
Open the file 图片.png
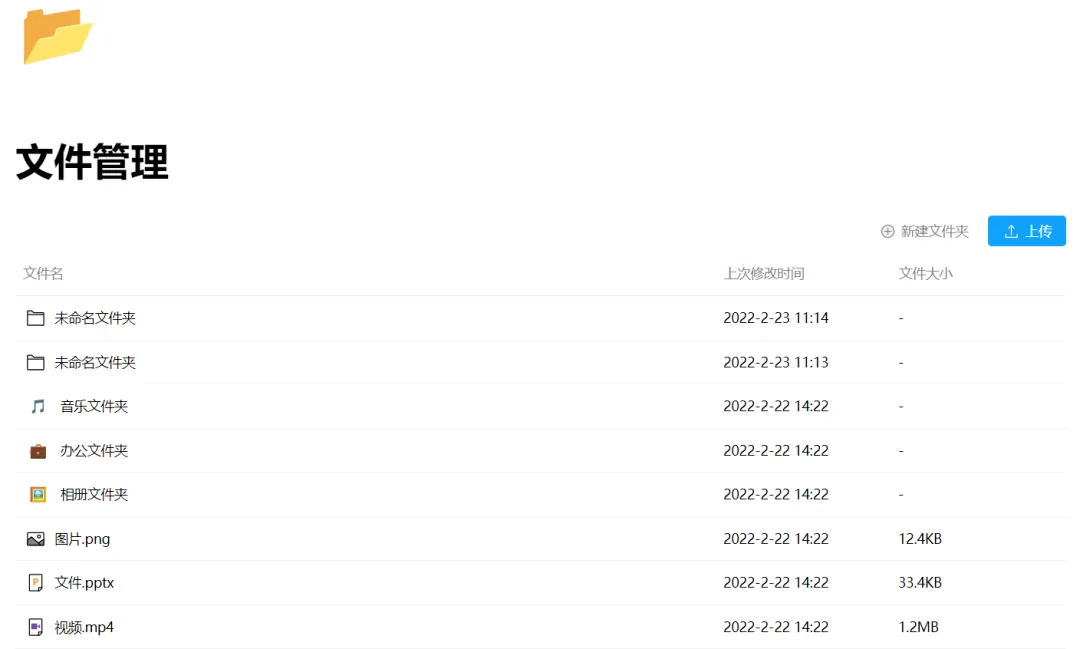tap(82, 539)
